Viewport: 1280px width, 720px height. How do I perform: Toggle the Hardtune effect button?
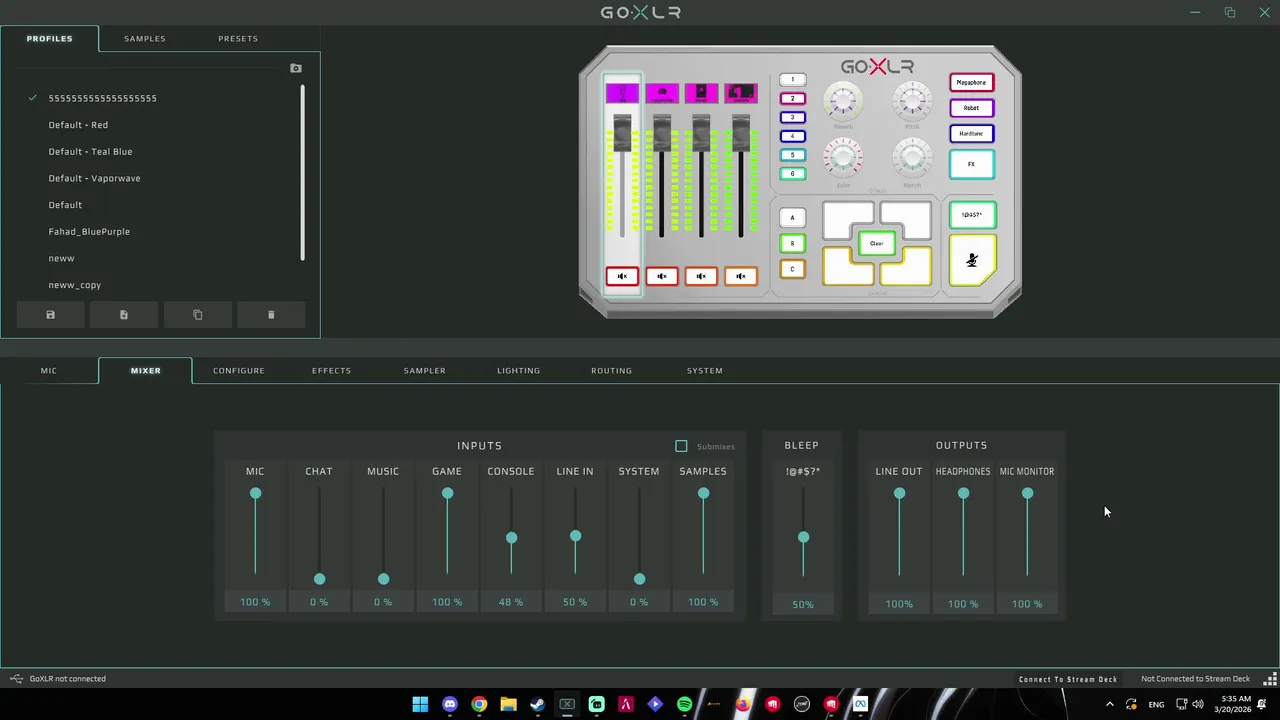[x=971, y=133]
